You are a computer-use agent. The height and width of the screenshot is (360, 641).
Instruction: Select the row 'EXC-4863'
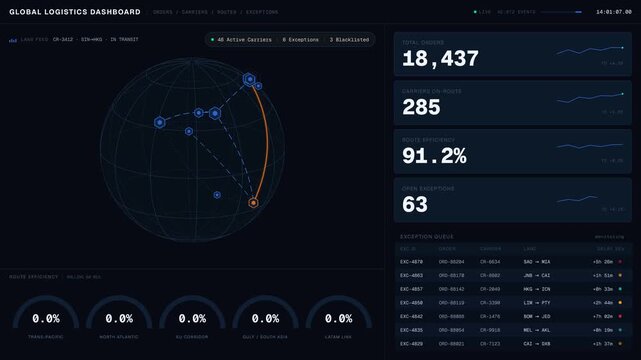click(513, 275)
